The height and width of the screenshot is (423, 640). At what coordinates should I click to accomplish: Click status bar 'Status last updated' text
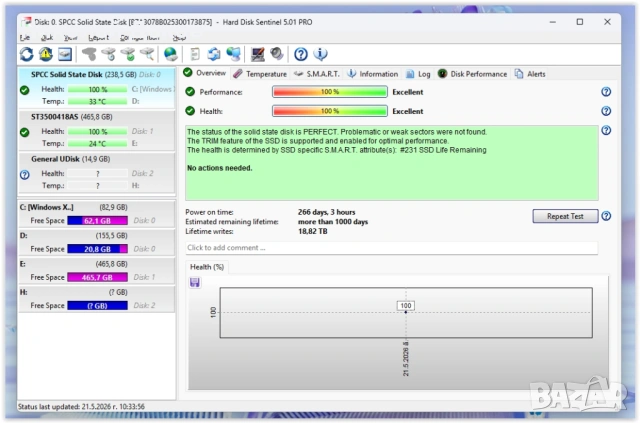[x=81, y=407]
